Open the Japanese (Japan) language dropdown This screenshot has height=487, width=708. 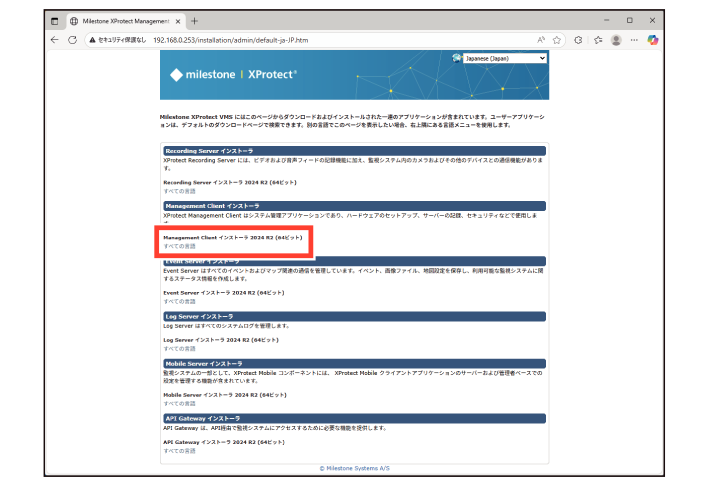[x=505, y=59]
